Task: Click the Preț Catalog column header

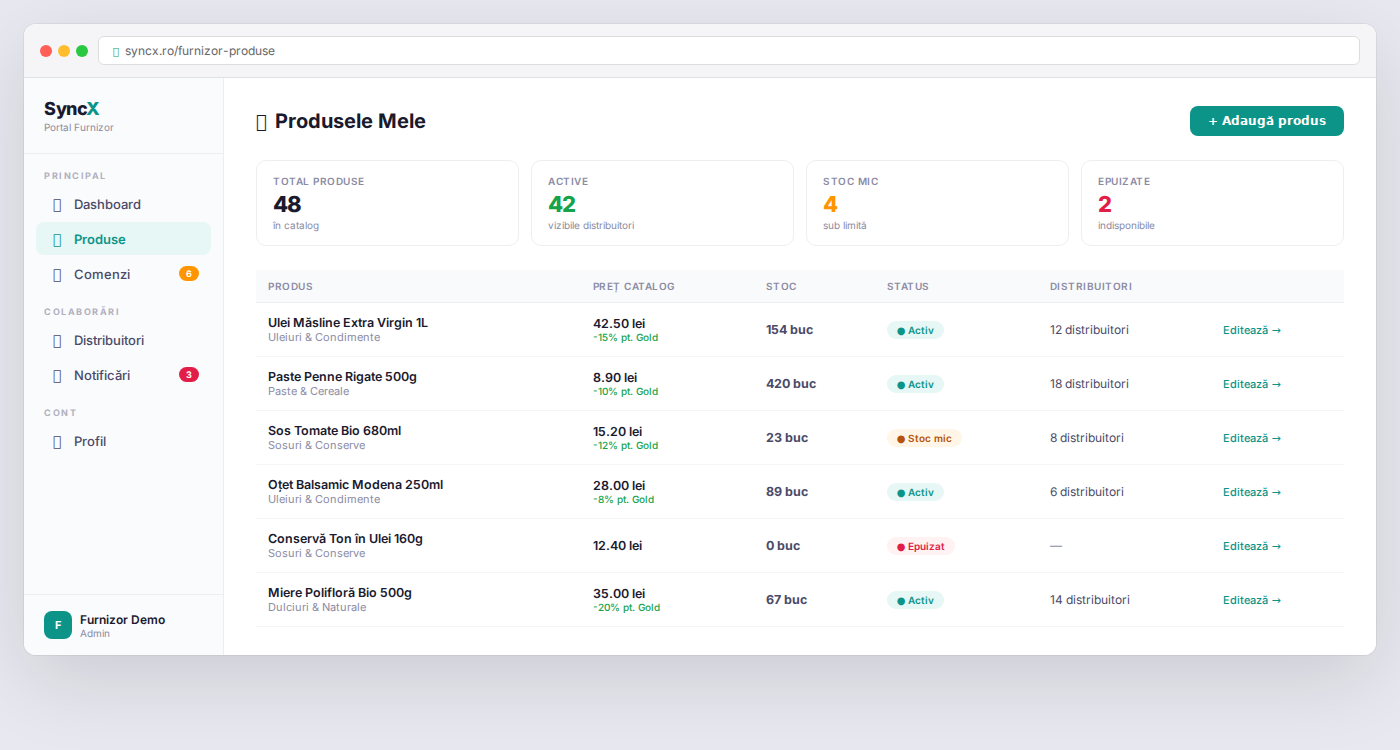Action: point(633,287)
